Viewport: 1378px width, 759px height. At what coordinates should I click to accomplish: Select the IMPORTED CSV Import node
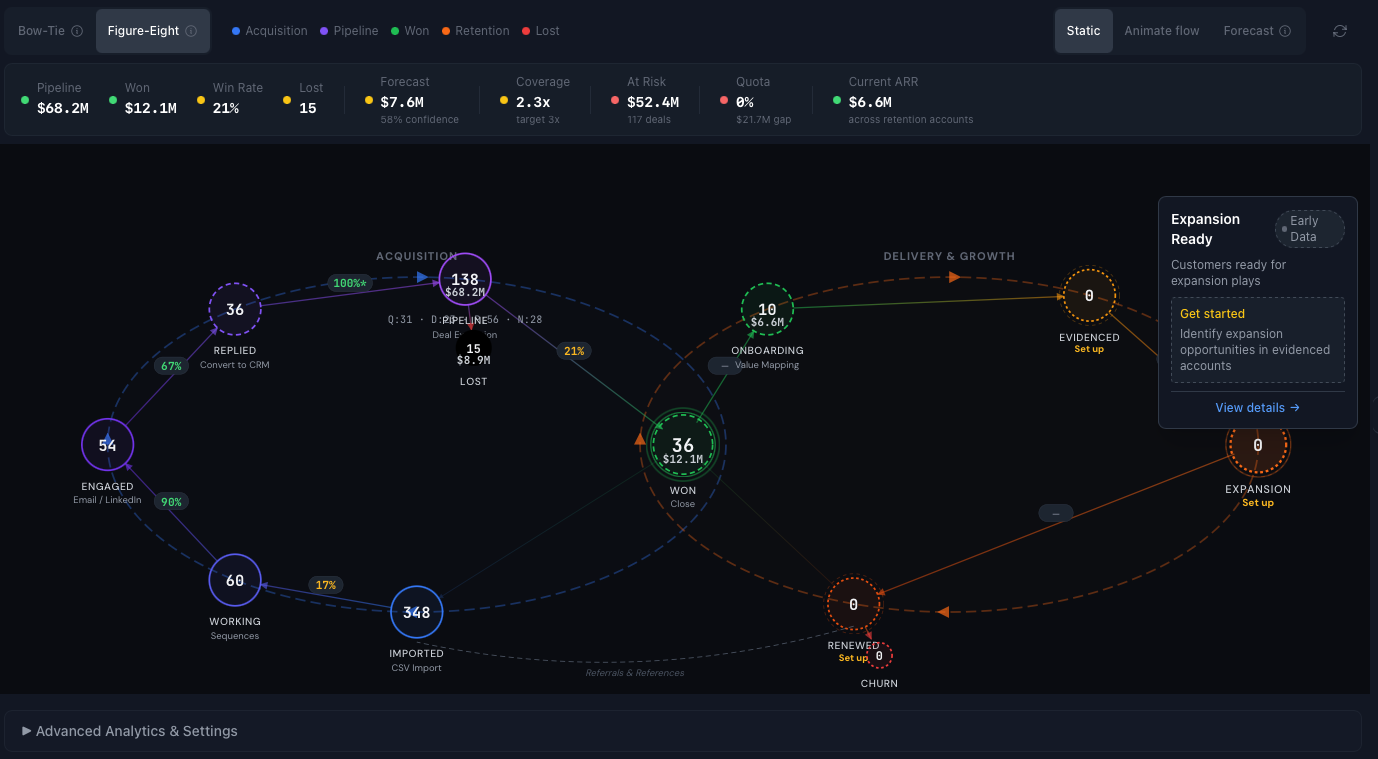(416, 611)
